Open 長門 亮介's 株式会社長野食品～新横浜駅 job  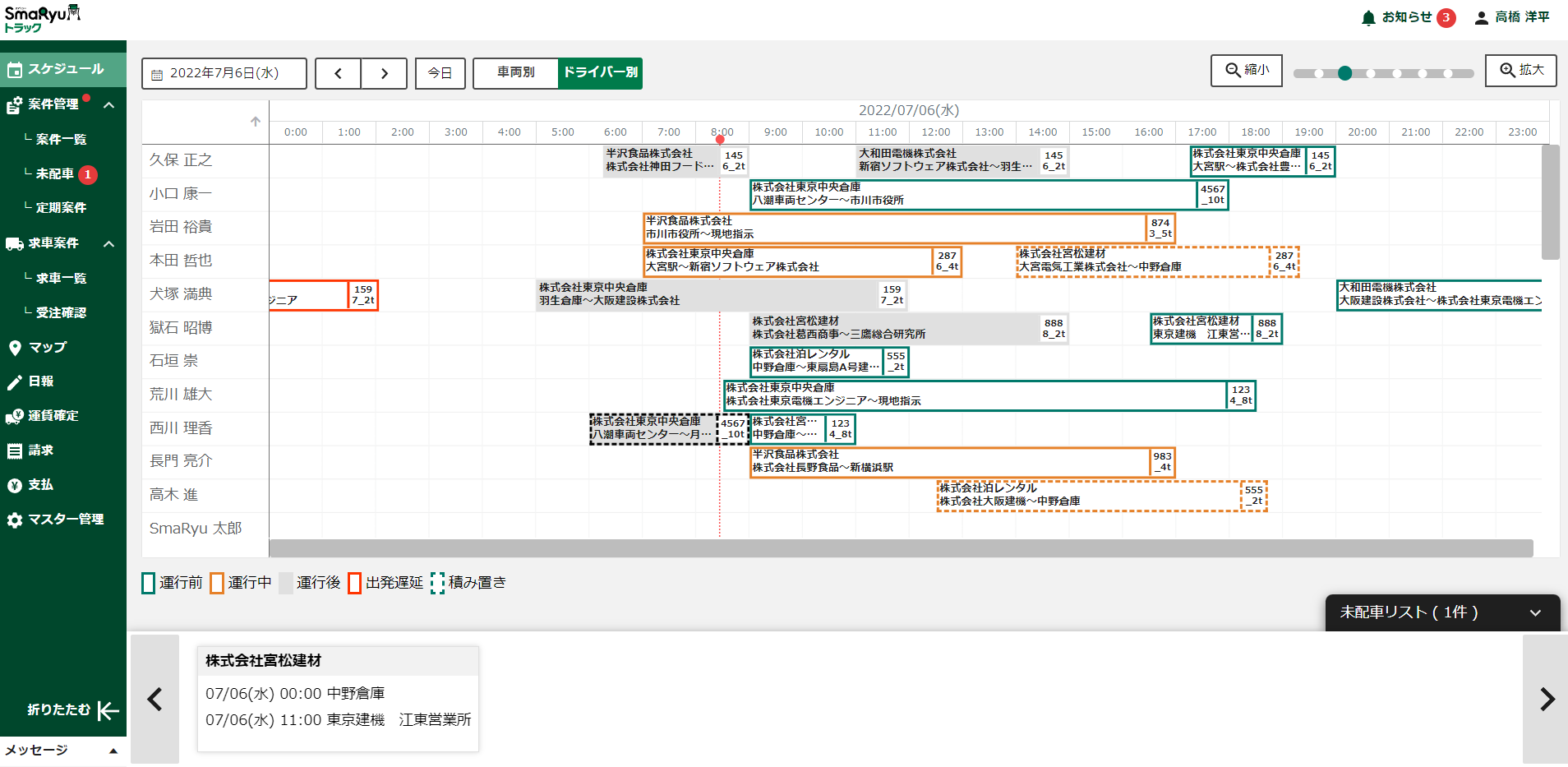(x=962, y=462)
